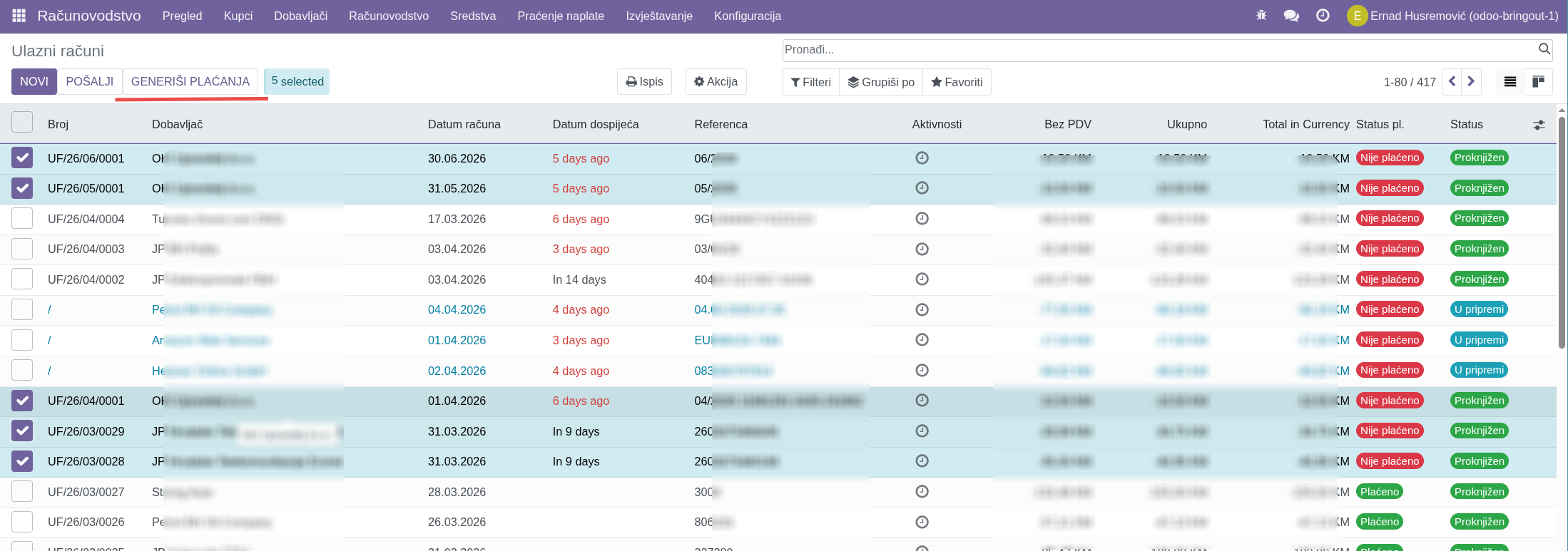
Task: Toggle the select-all header checkbox
Action: coord(22,123)
